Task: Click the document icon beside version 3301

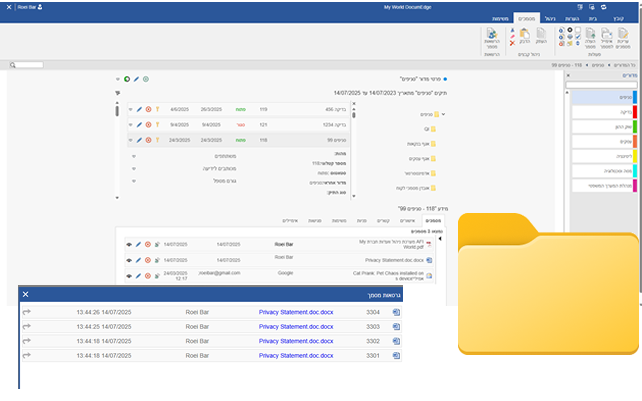Action: (396, 355)
